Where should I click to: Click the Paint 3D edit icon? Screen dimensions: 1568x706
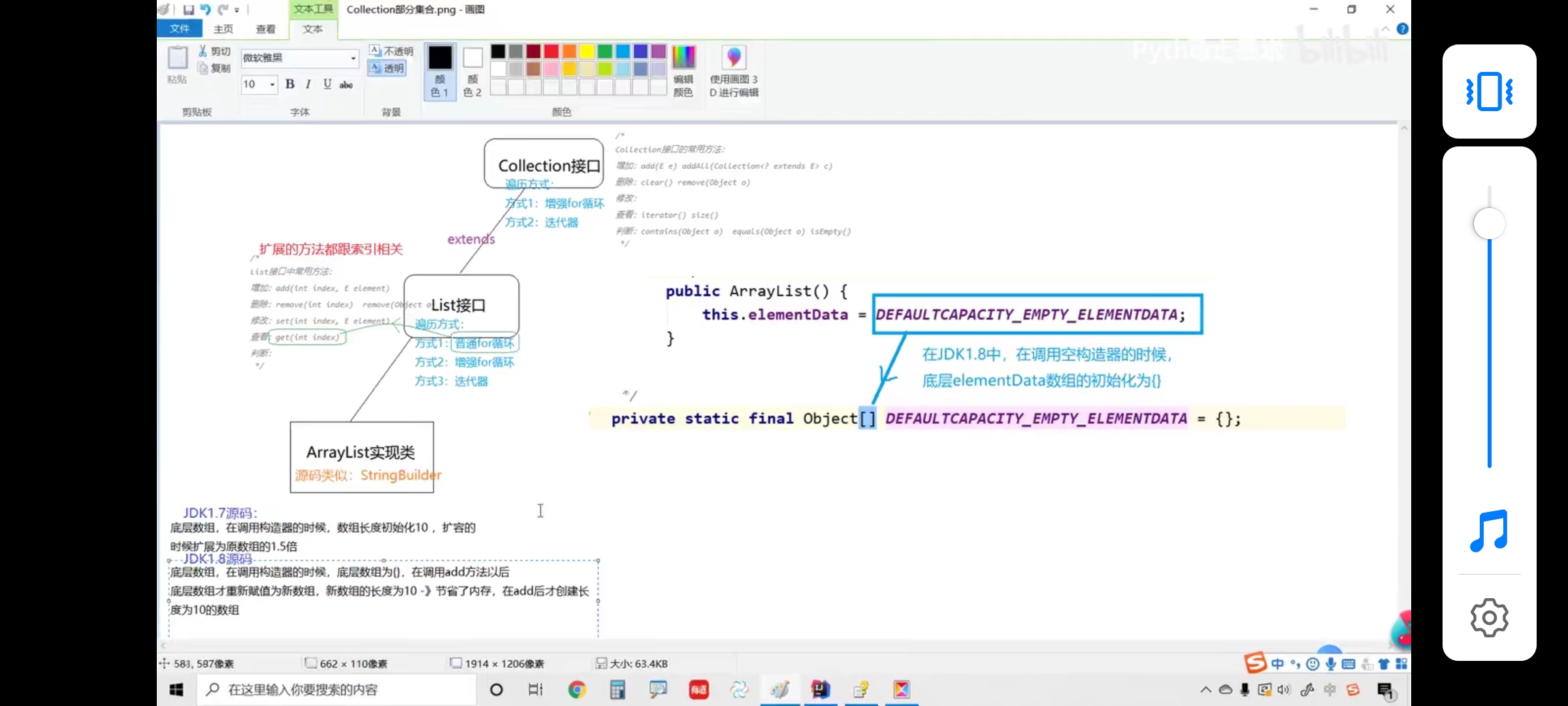click(x=734, y=58)
